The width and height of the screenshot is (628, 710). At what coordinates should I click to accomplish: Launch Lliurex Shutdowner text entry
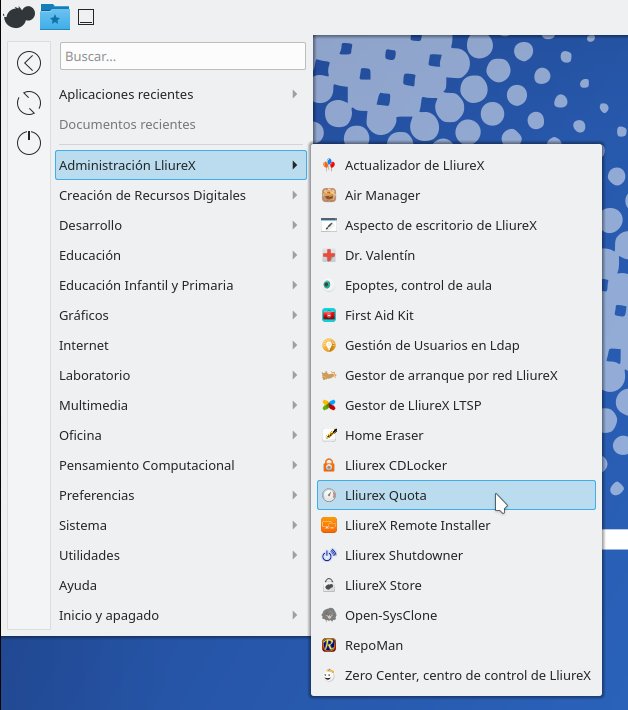coord(403,556)
